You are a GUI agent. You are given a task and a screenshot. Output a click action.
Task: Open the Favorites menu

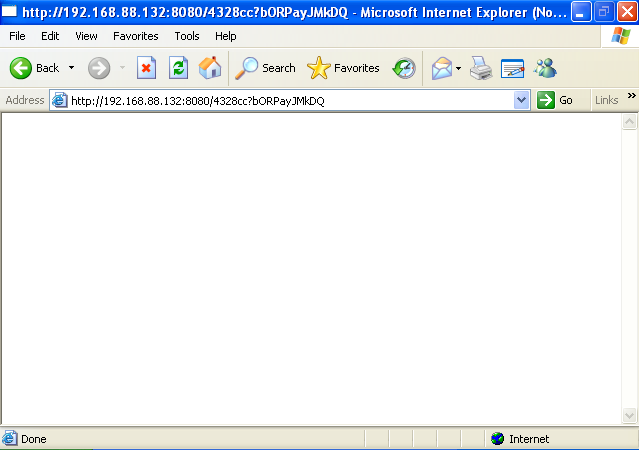coord(136,36)
